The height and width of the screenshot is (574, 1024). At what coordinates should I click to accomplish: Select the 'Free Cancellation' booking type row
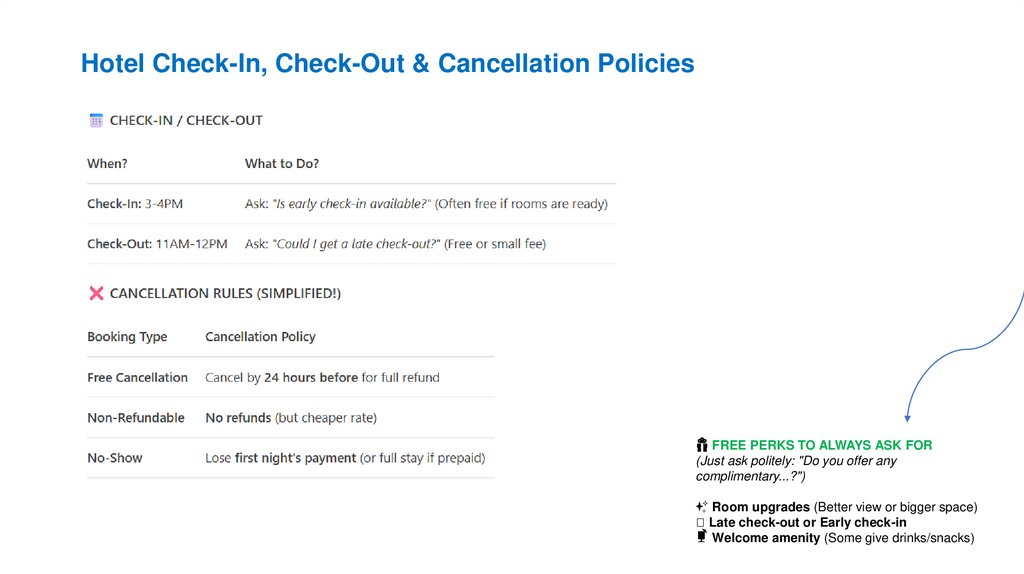point(137,378)
